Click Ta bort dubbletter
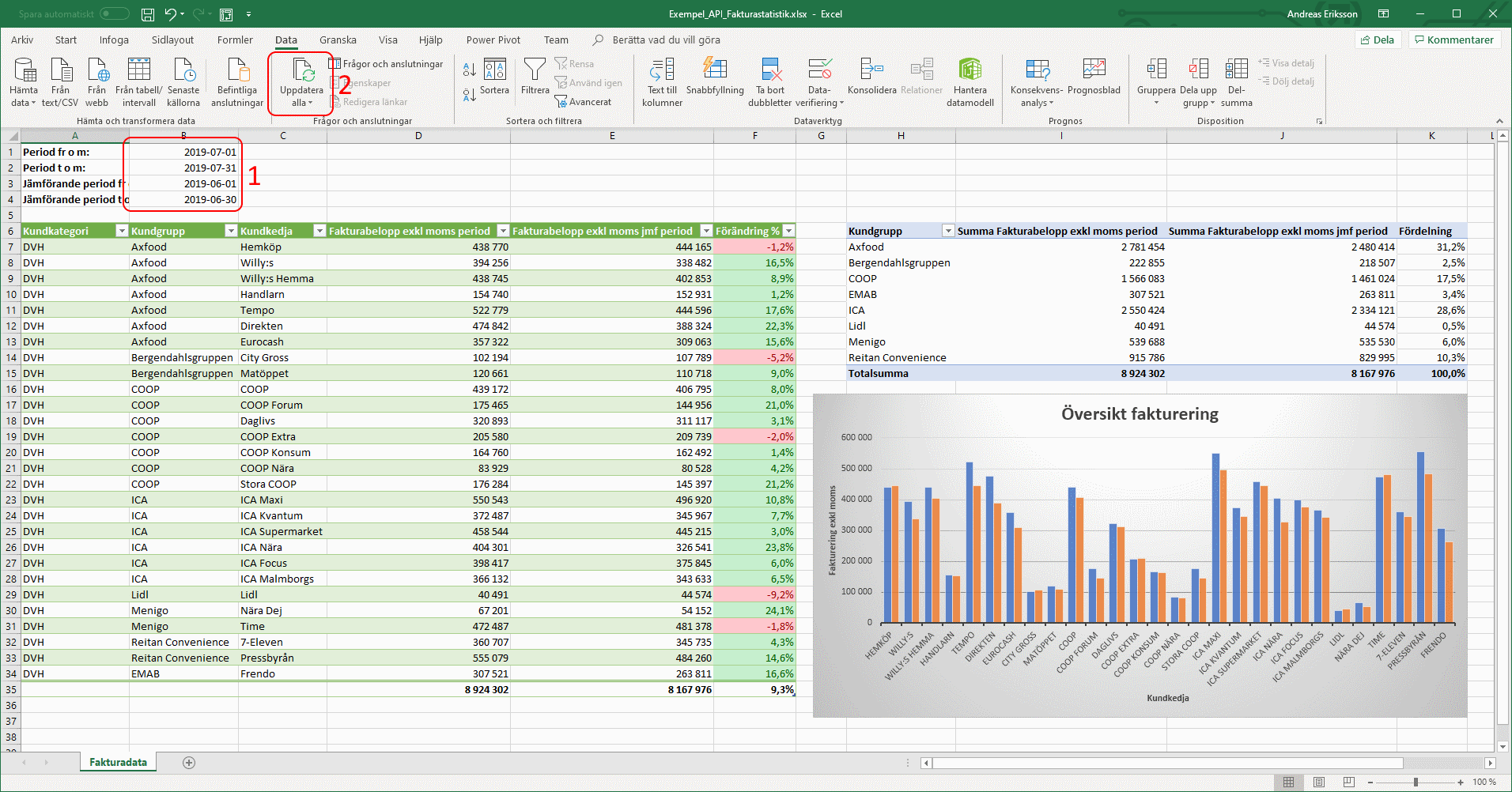Image resolution: width=1512 pixels, height=792 pixels. pos(770,82)
